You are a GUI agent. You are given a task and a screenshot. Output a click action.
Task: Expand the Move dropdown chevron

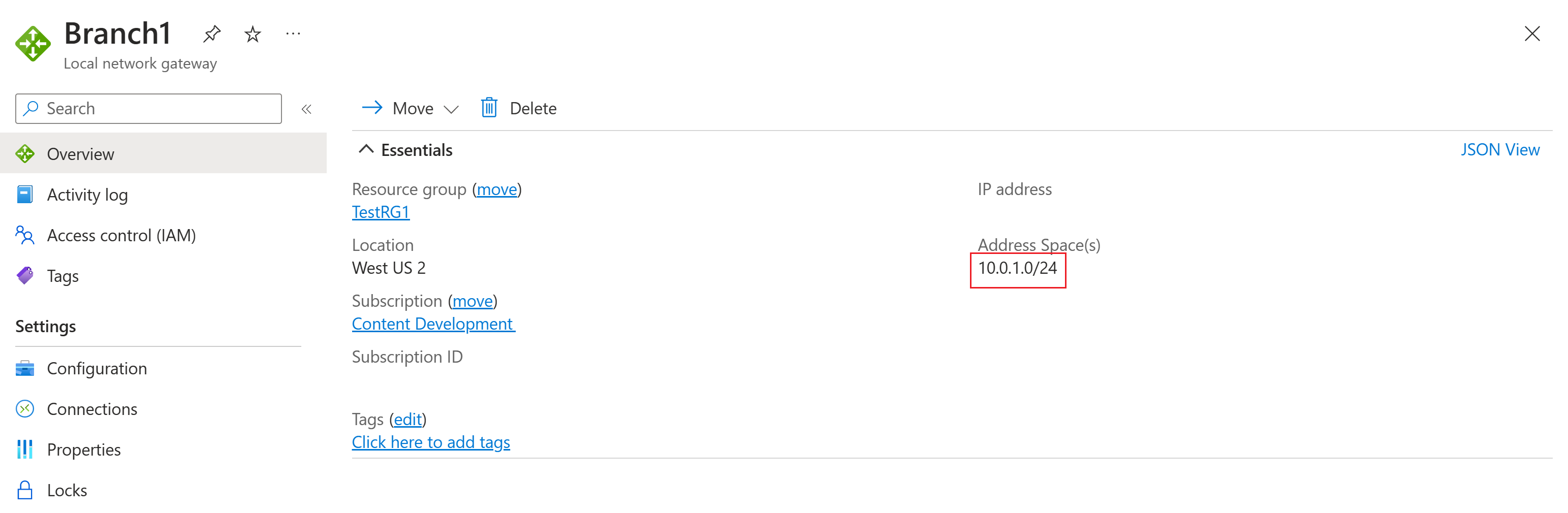(x=451, y=110)
